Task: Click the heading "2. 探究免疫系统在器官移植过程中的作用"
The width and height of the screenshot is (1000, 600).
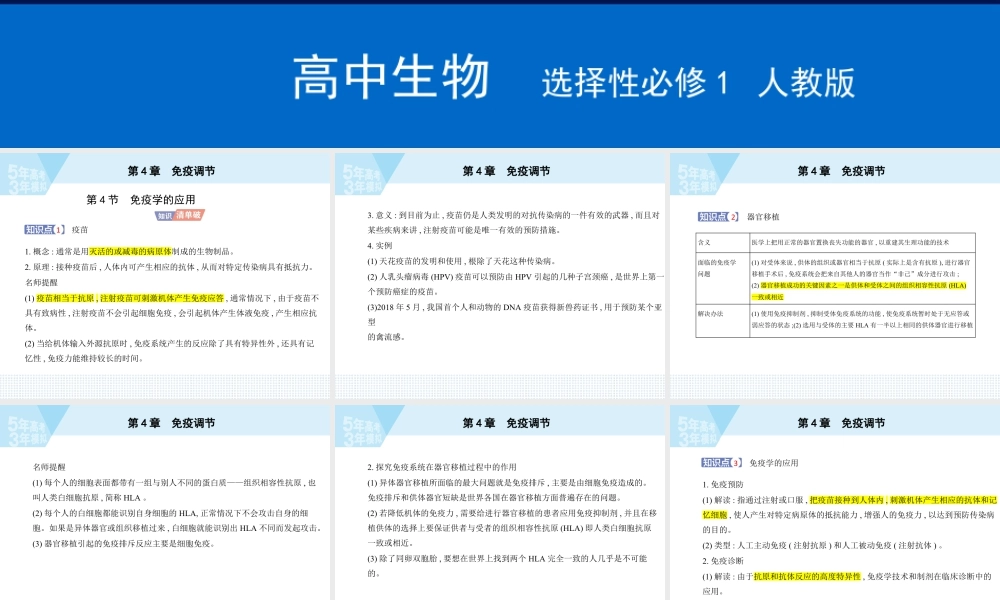Action: pyautogui.click(x=442, y=467)
